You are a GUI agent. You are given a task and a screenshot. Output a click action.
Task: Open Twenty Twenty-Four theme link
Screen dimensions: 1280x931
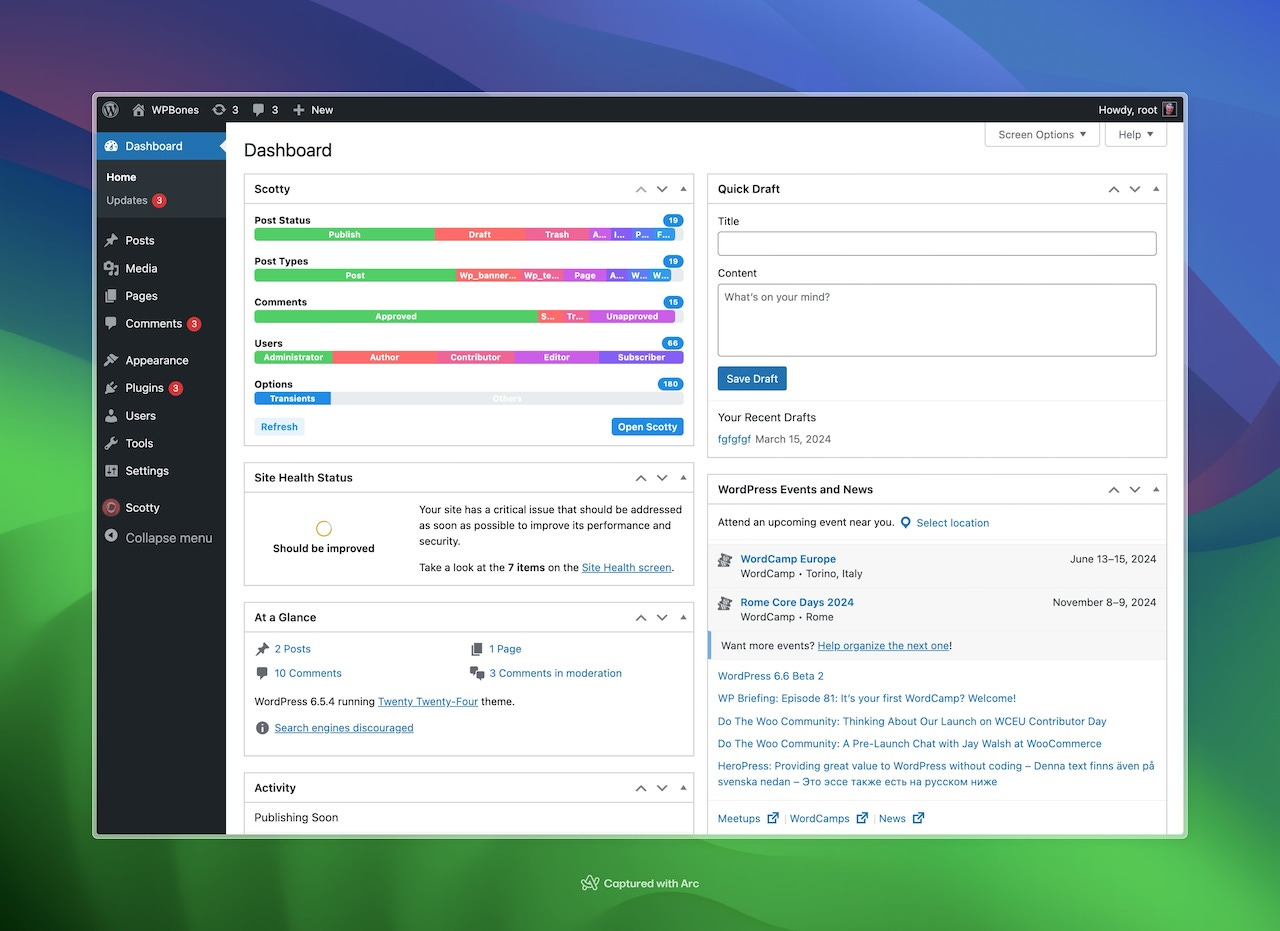coord(428,702)
